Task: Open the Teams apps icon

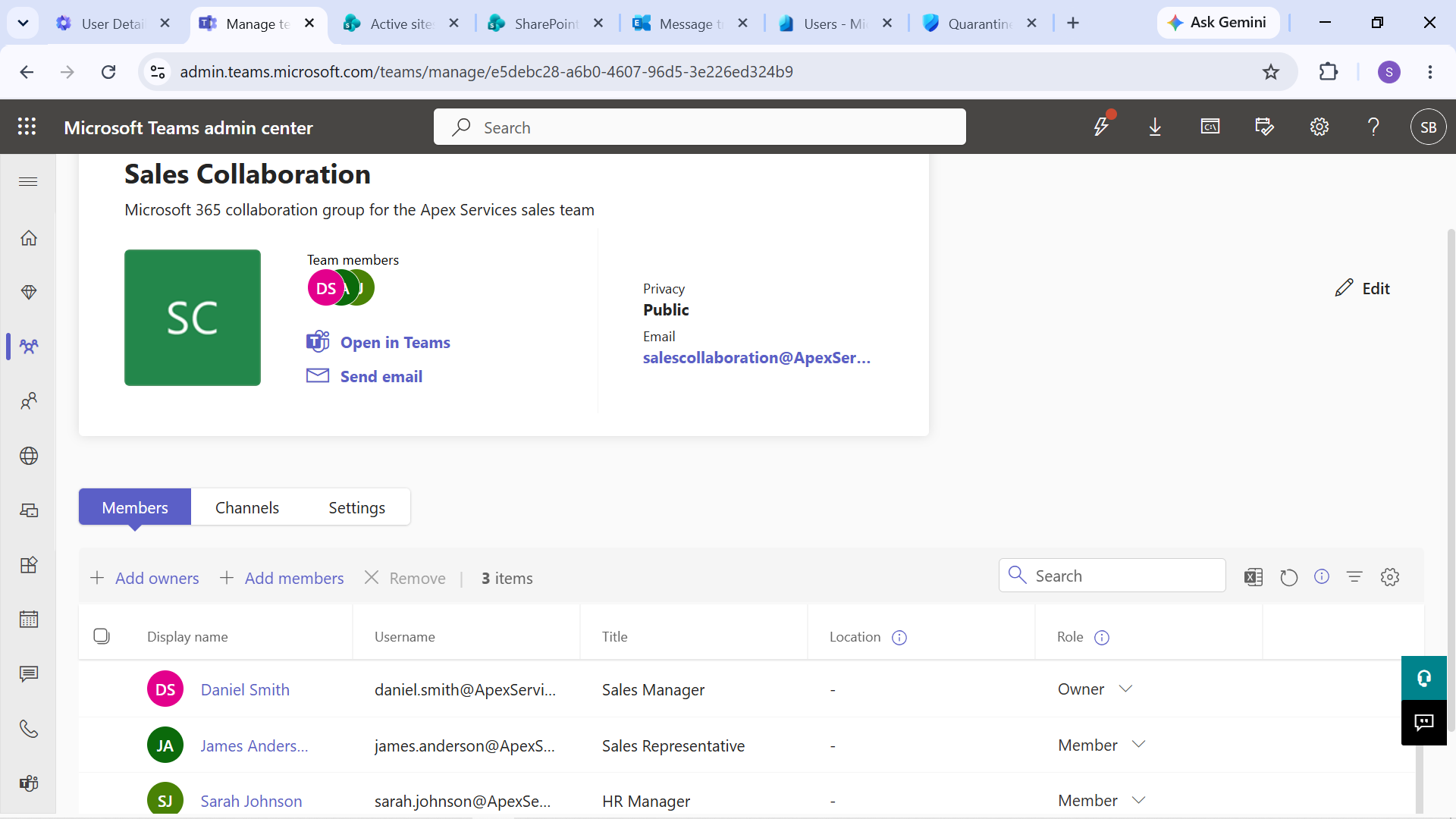Action: pos(29,565)
